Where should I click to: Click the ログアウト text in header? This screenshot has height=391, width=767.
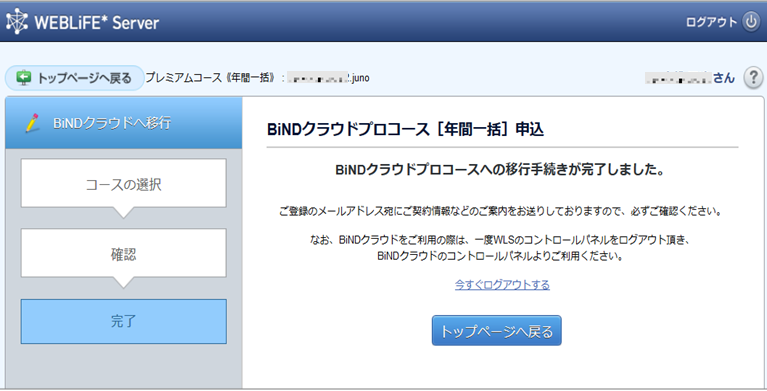(711, 23)
